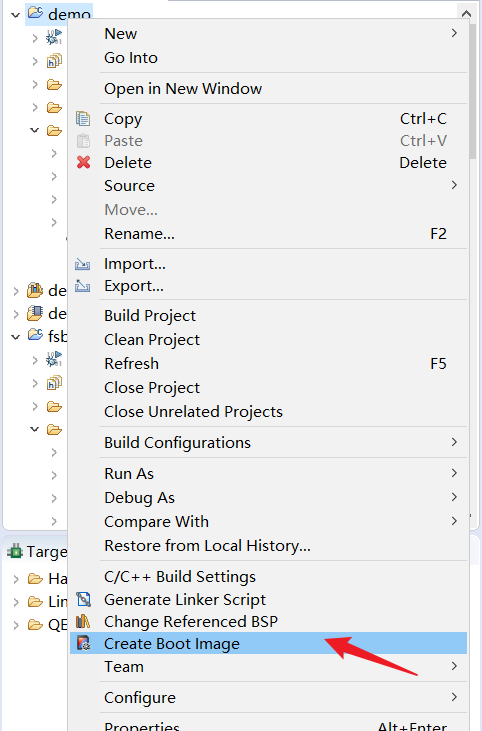The image size is (482, 731).
Task: Expand the QEMU folder under Target Connections
Action: (x=16, y=625)
